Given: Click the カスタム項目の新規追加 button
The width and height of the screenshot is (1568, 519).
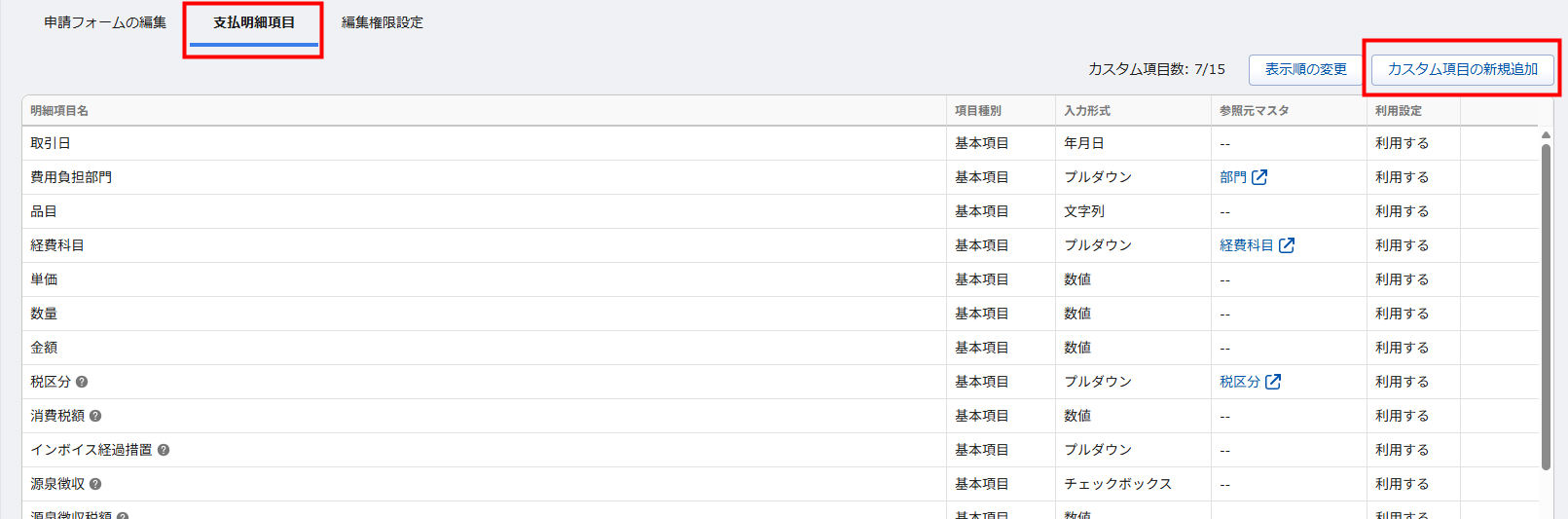Looking at the screenshot, I should pyautogui.click(x=1462, y=69).
